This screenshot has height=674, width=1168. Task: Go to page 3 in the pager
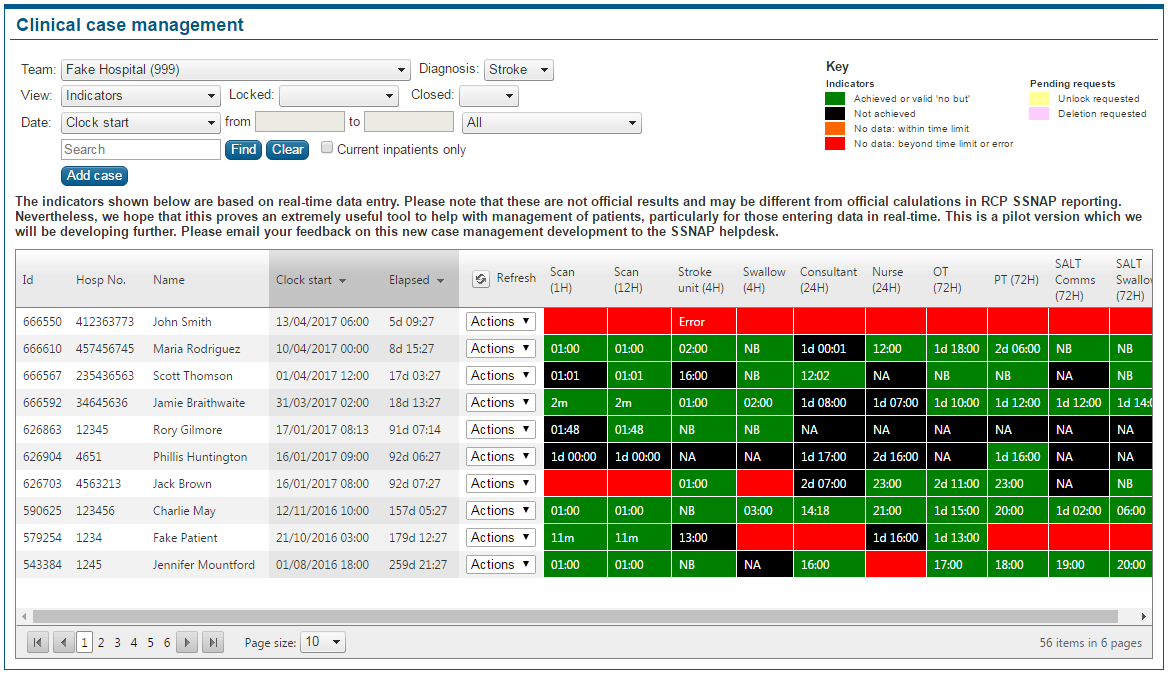point(117,643)
